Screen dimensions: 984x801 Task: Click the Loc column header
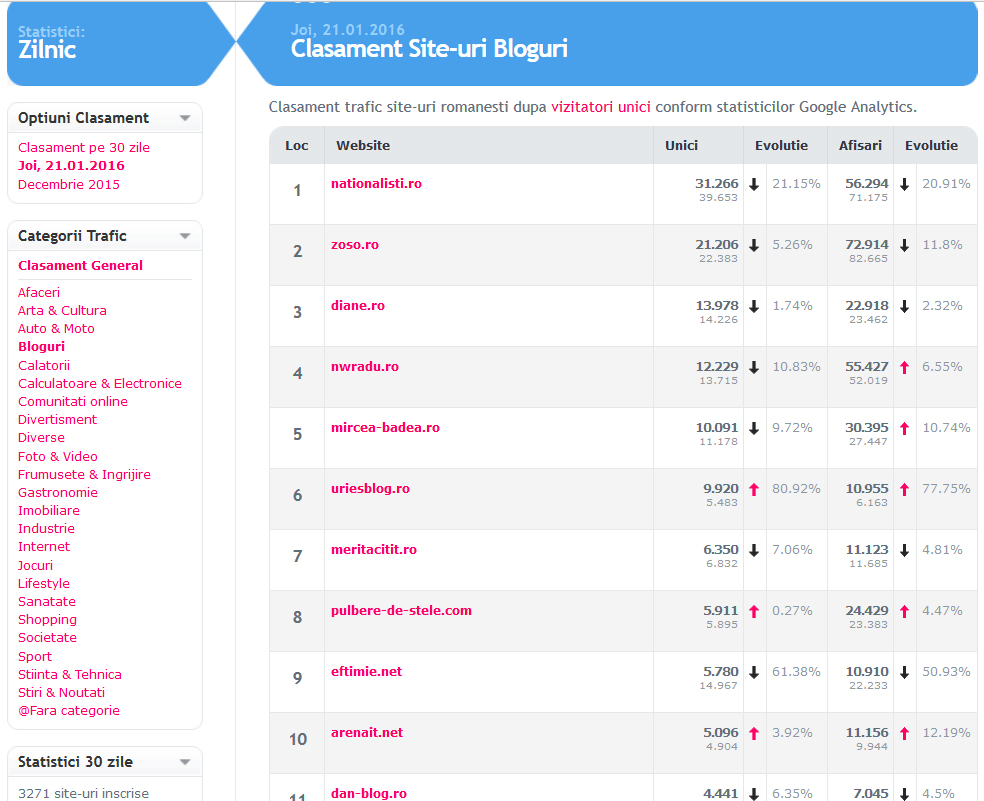(x=297, y=146)
